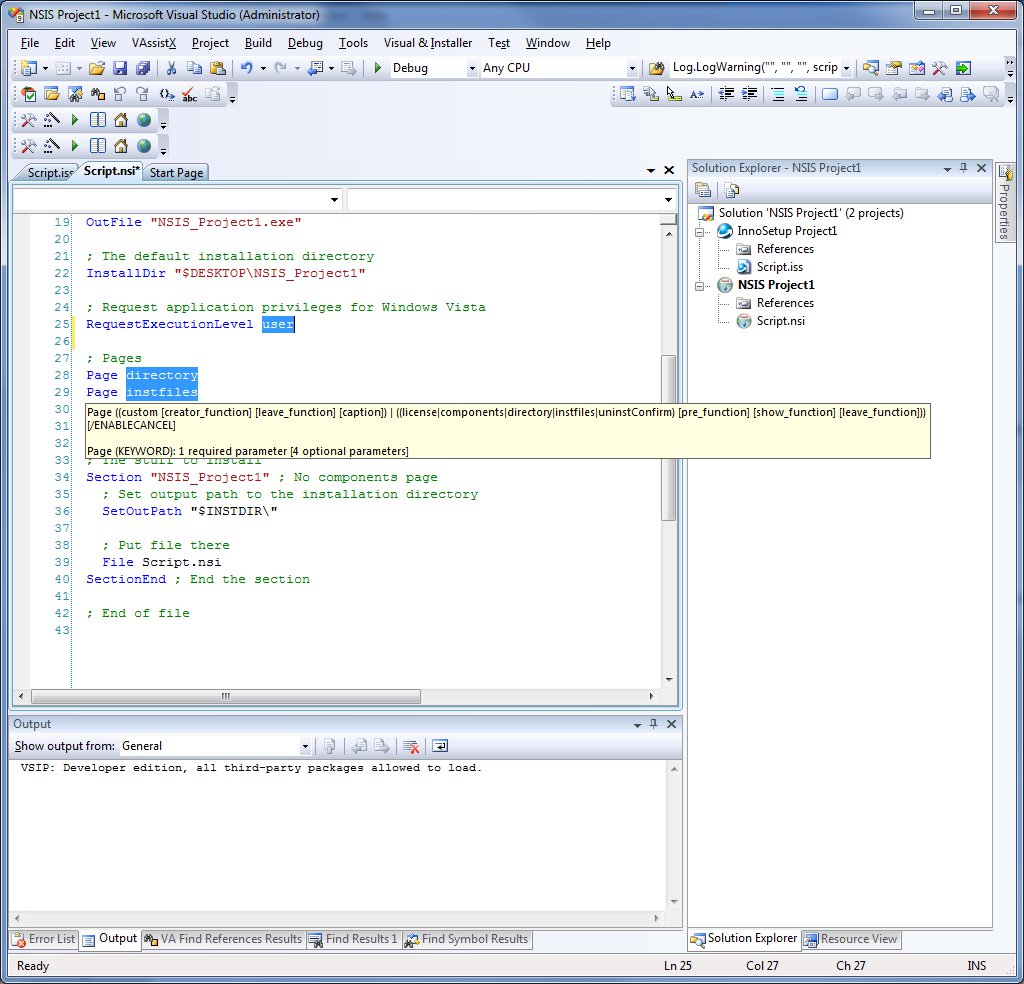Click the Paste clipboard icon

[217, 68]
